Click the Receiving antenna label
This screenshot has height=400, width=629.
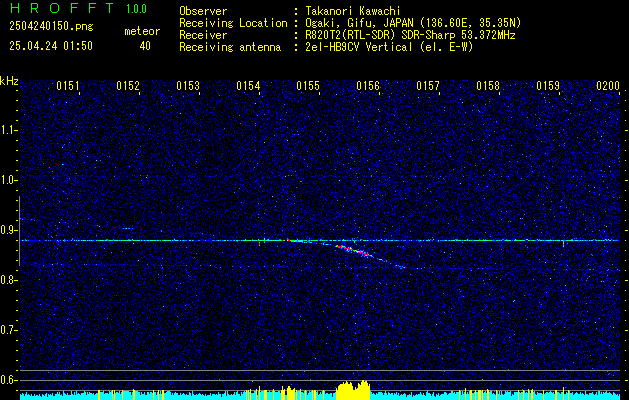point(230,47)
